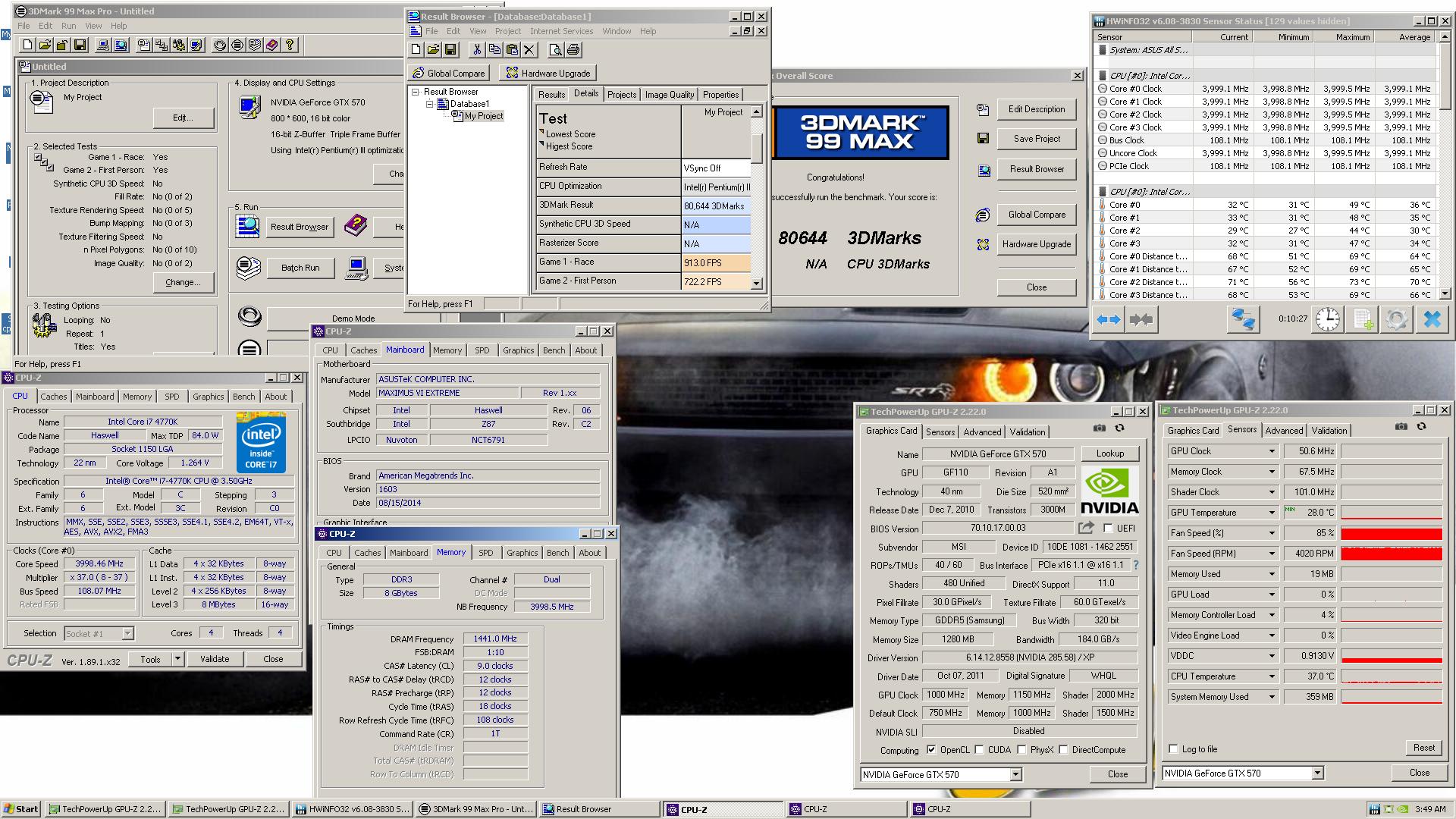
Task: Click Paste clipboard icon in Result Browser
Action: (x=512, y=50)
